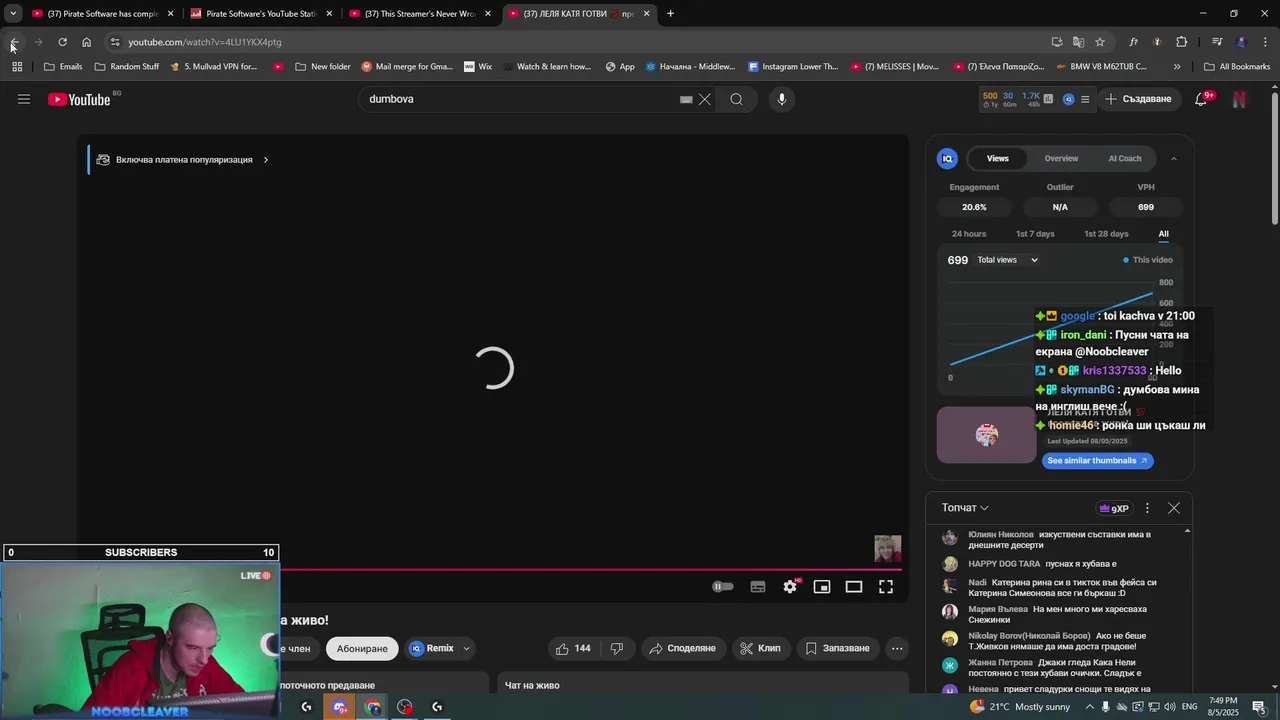
Task: Open the vidIQ header menu lines
Action: coord(1085,99)
